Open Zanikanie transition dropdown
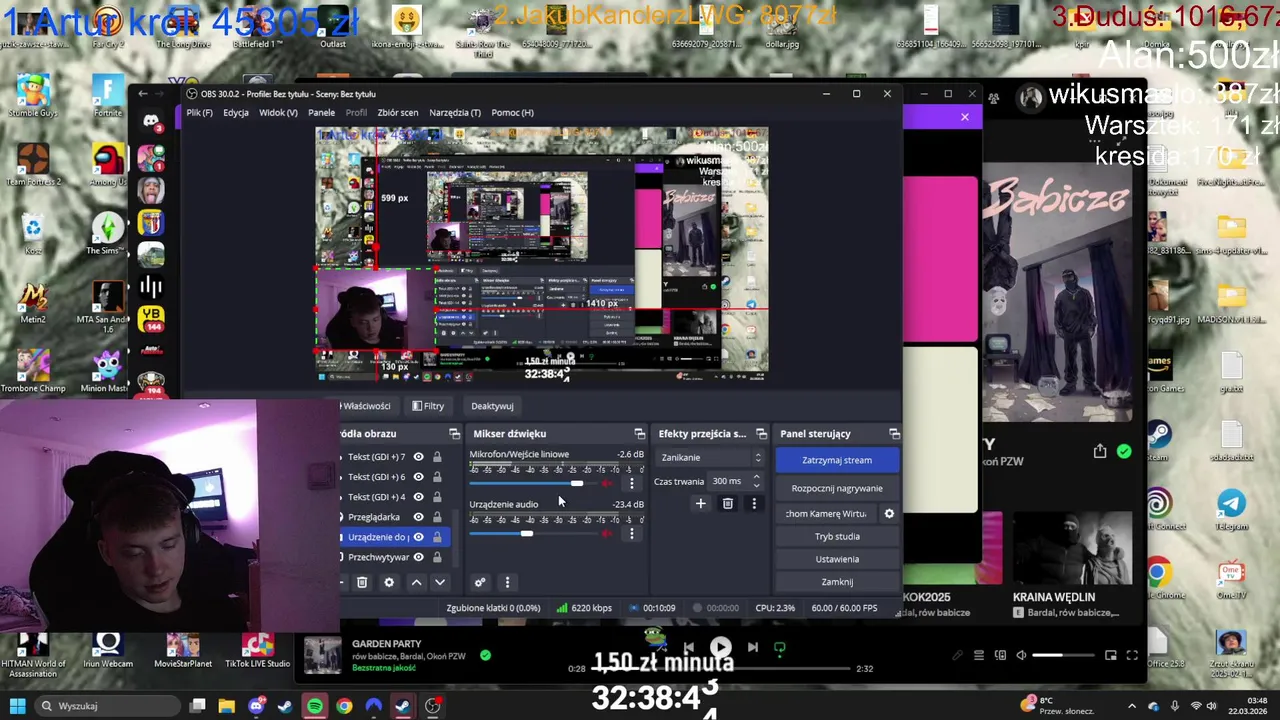Viewport: 1280px width, 720px height. point(710,457)
